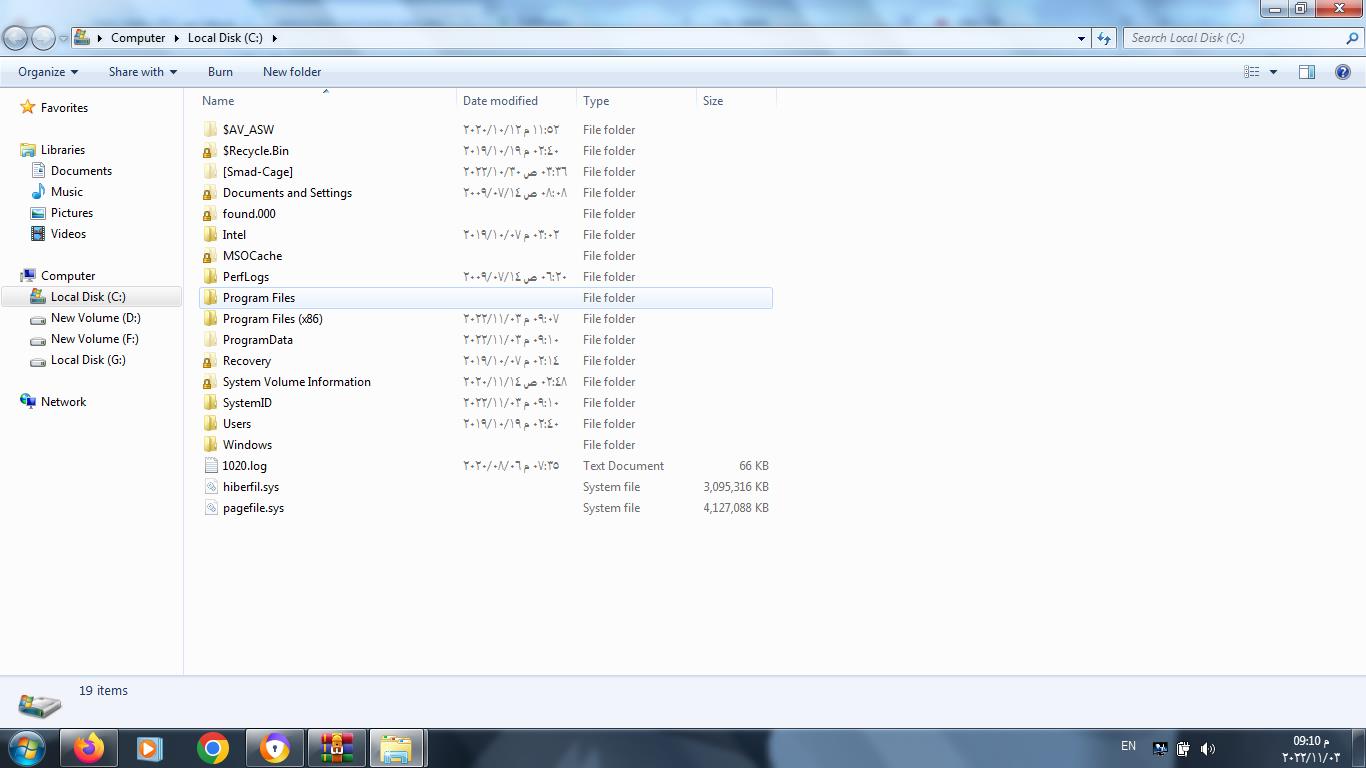Viewport: 1366px width, 768px height.
Task: Open the change view dropdown arrow
Action: pyautogui.click(x=1273, y=72)
